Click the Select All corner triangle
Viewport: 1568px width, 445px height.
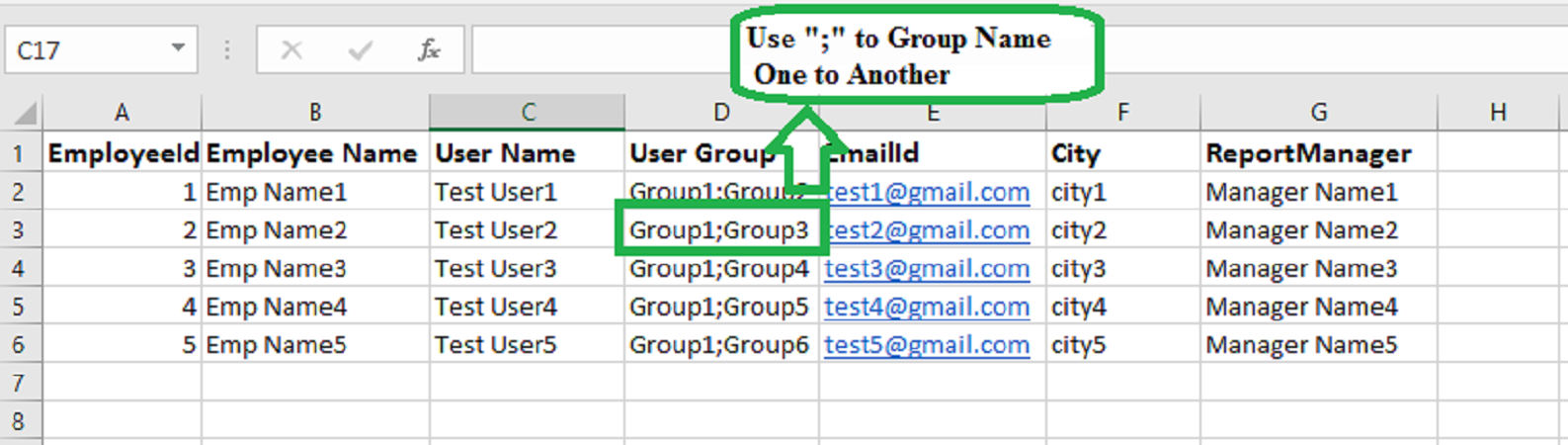(x=24, y=113)
